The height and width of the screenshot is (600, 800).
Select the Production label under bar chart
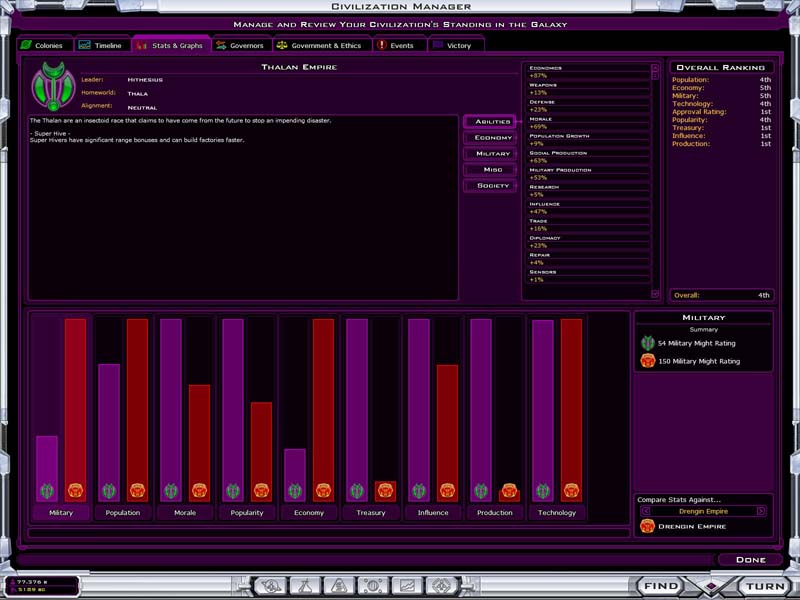[x=494, y=513]
